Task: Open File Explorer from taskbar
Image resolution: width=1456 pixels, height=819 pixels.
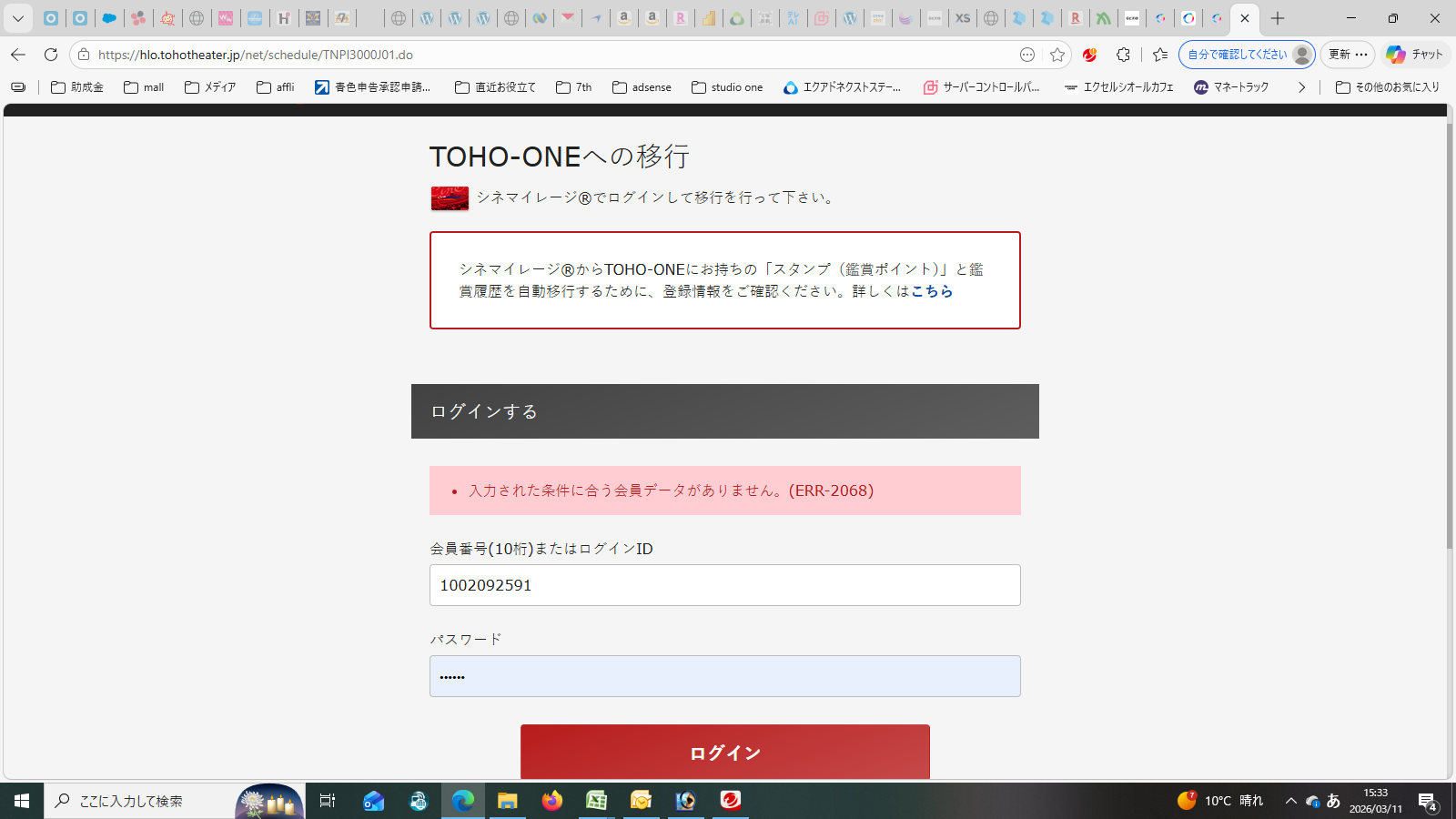Action: click(x=507, y=801)
